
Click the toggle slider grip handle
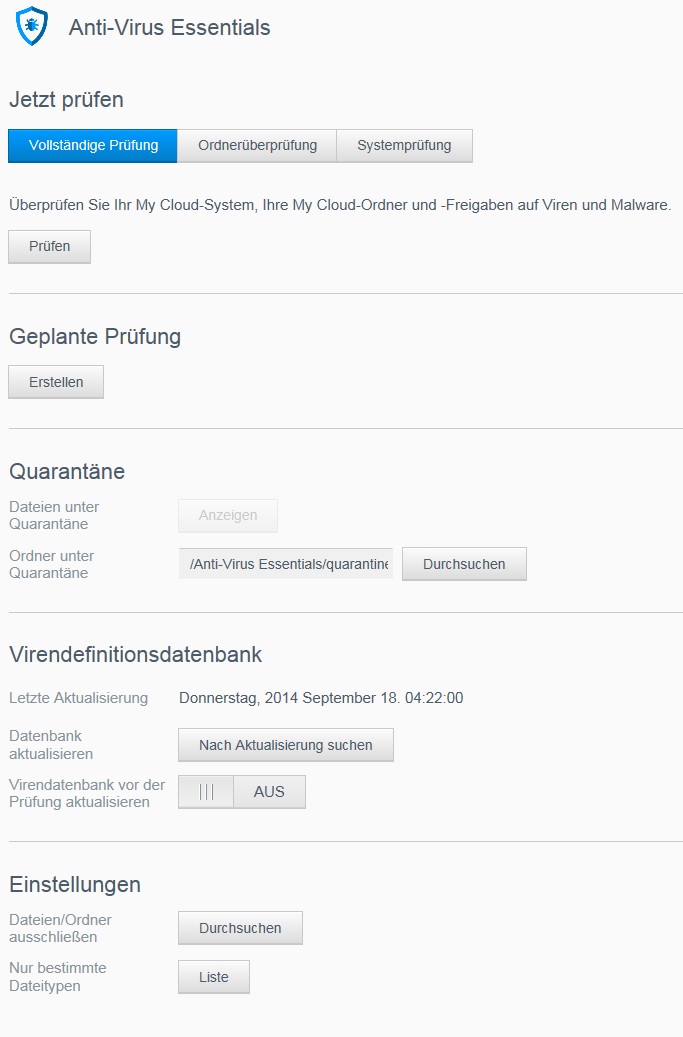pyautogui.click(x=206, y=792)
